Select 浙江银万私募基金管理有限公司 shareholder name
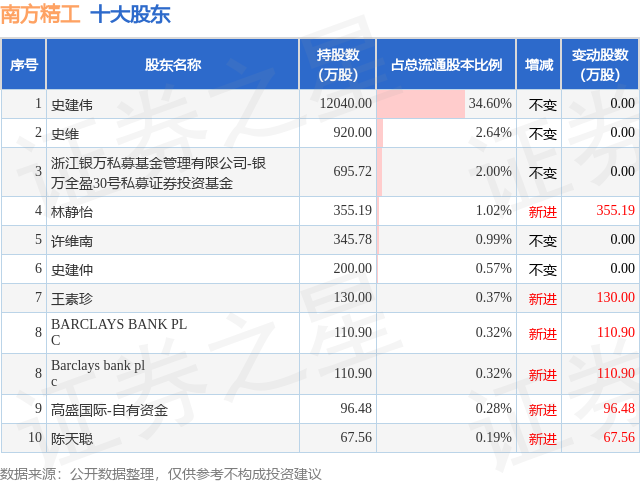The width and height of the screenshot is (640, 483). 158,173
